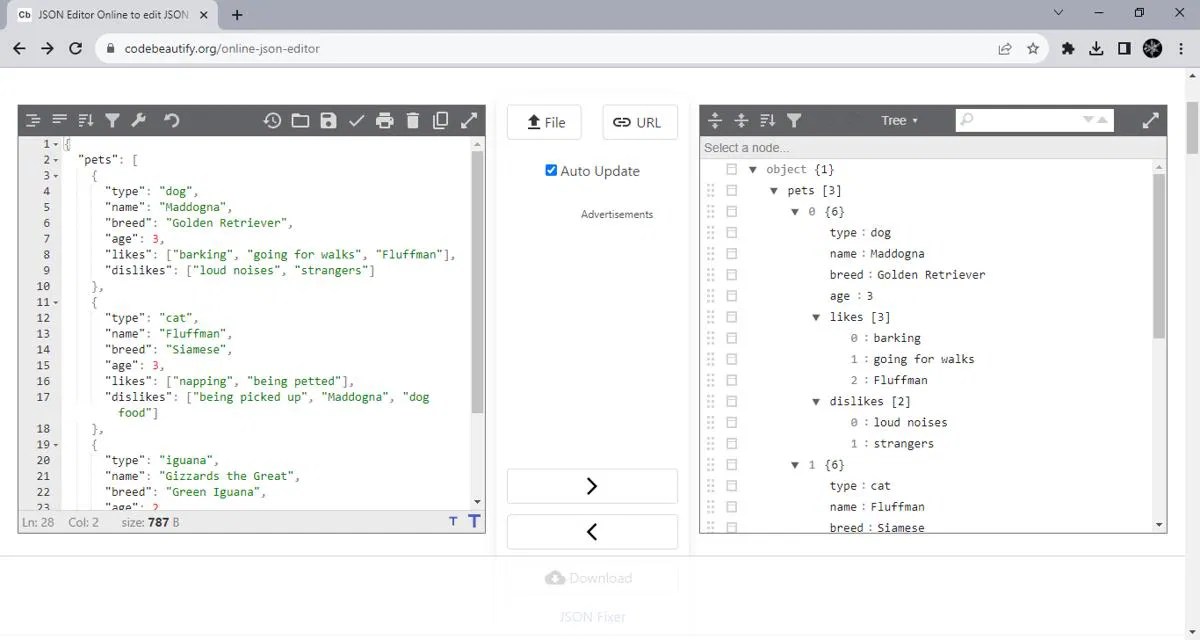The image size is (1200, 640).
Task: Compact the JSON using the compact icon
Action: pyautogui.click(x=57, y=120)
